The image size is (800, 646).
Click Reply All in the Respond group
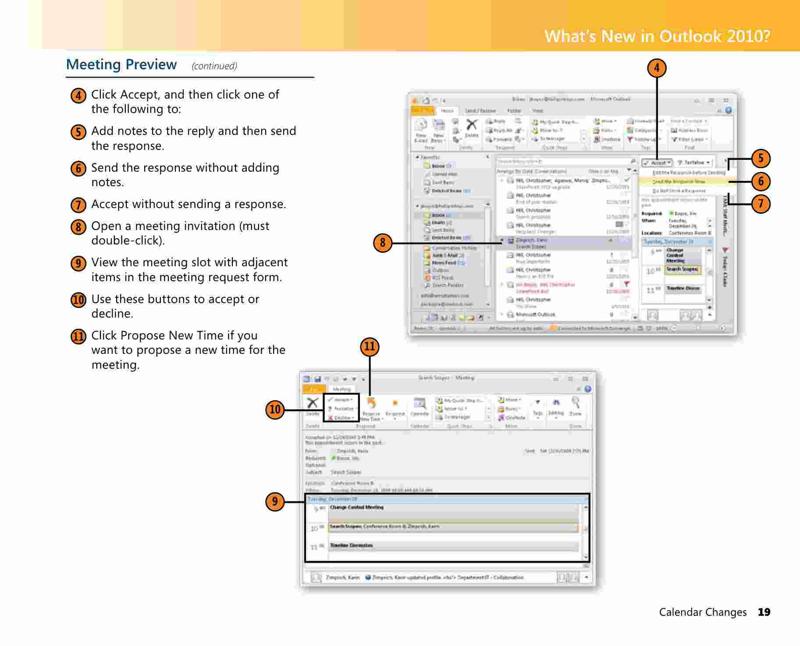click(498, 130)
